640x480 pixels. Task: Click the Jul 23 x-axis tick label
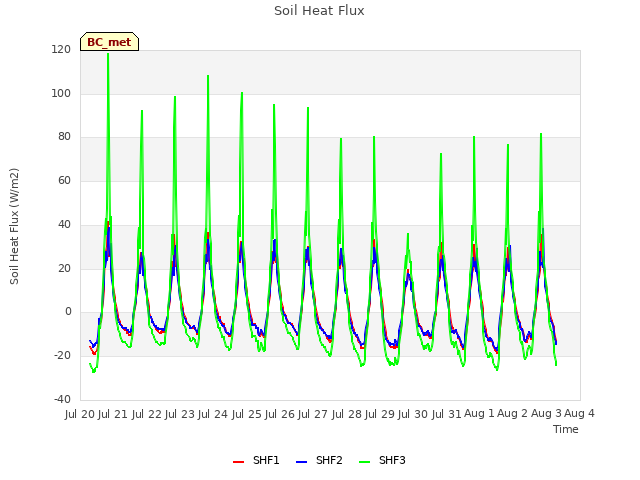(x=180, y=414)
